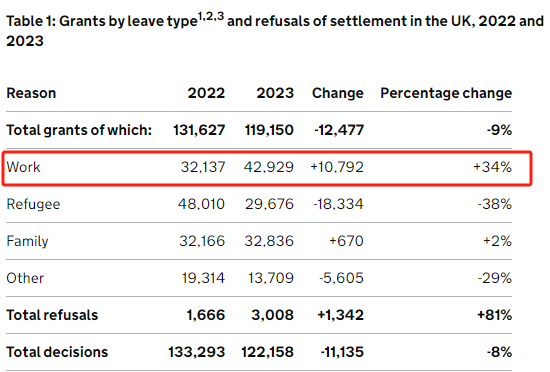Screen dimensions: 550x372
Task: Select the Total refusals row label
Action: 52,315
